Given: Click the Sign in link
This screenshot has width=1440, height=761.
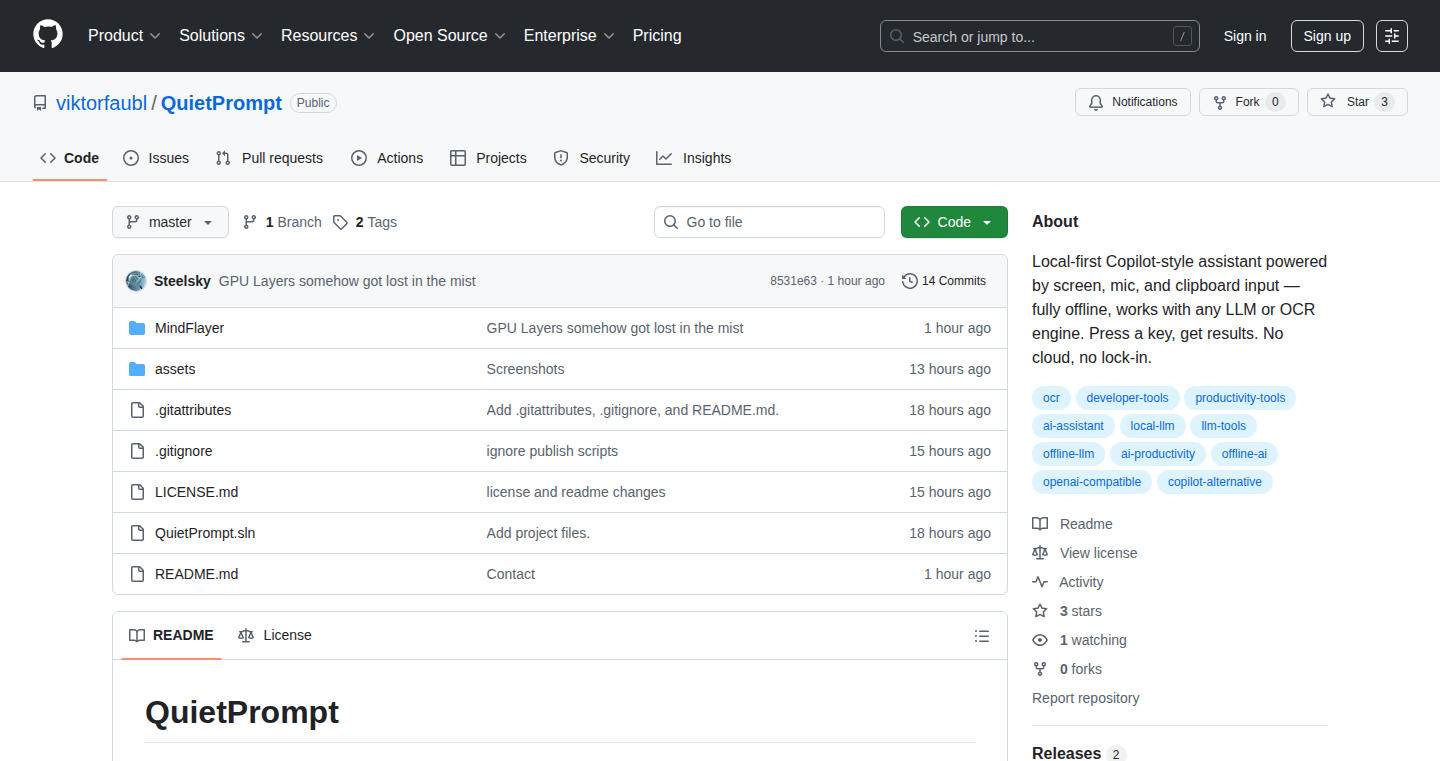Looking at the screenshot, I should [x=1245, y=36].
